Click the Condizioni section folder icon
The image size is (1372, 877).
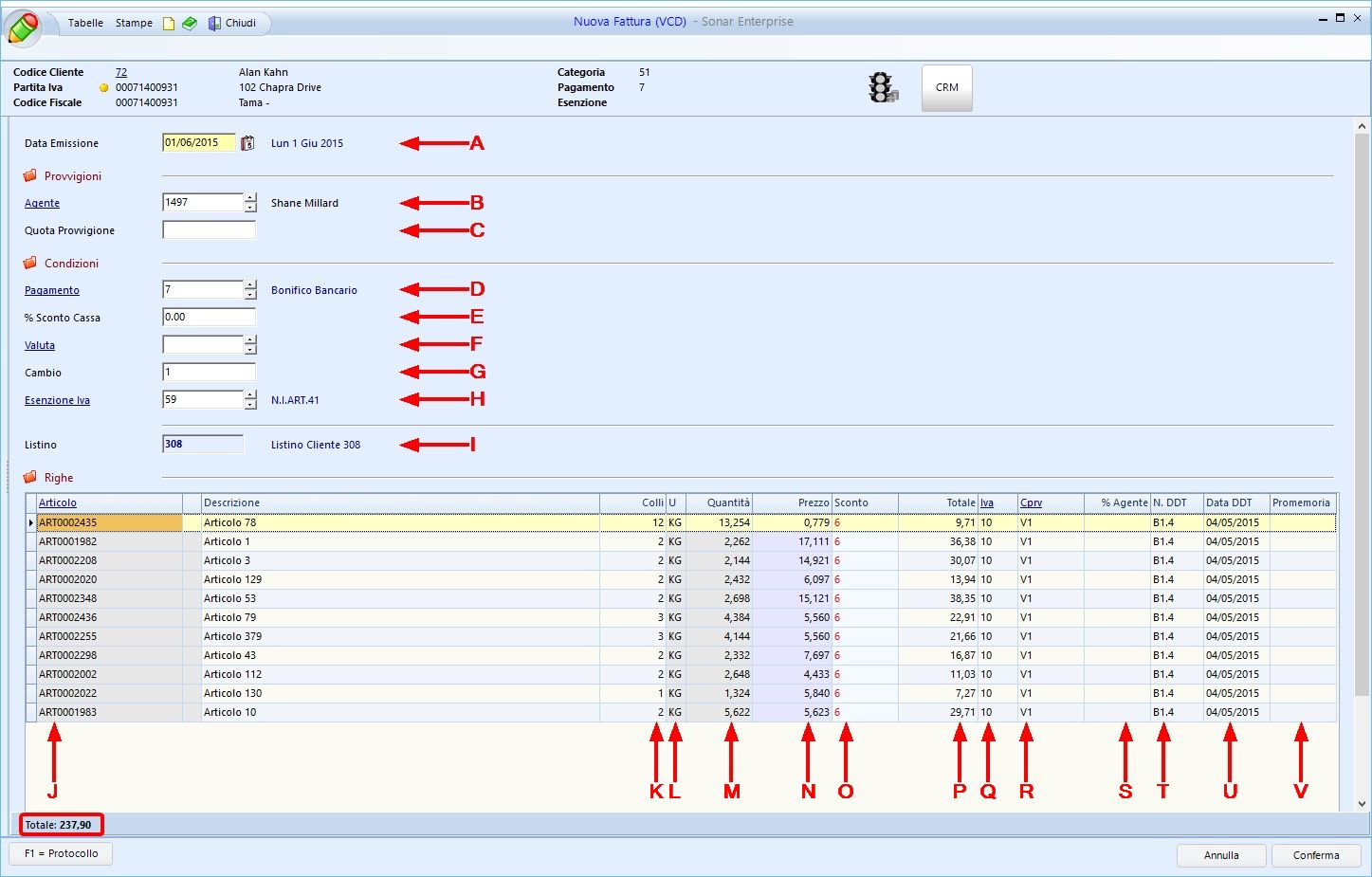pyautogui.click(x=30, y=264)
